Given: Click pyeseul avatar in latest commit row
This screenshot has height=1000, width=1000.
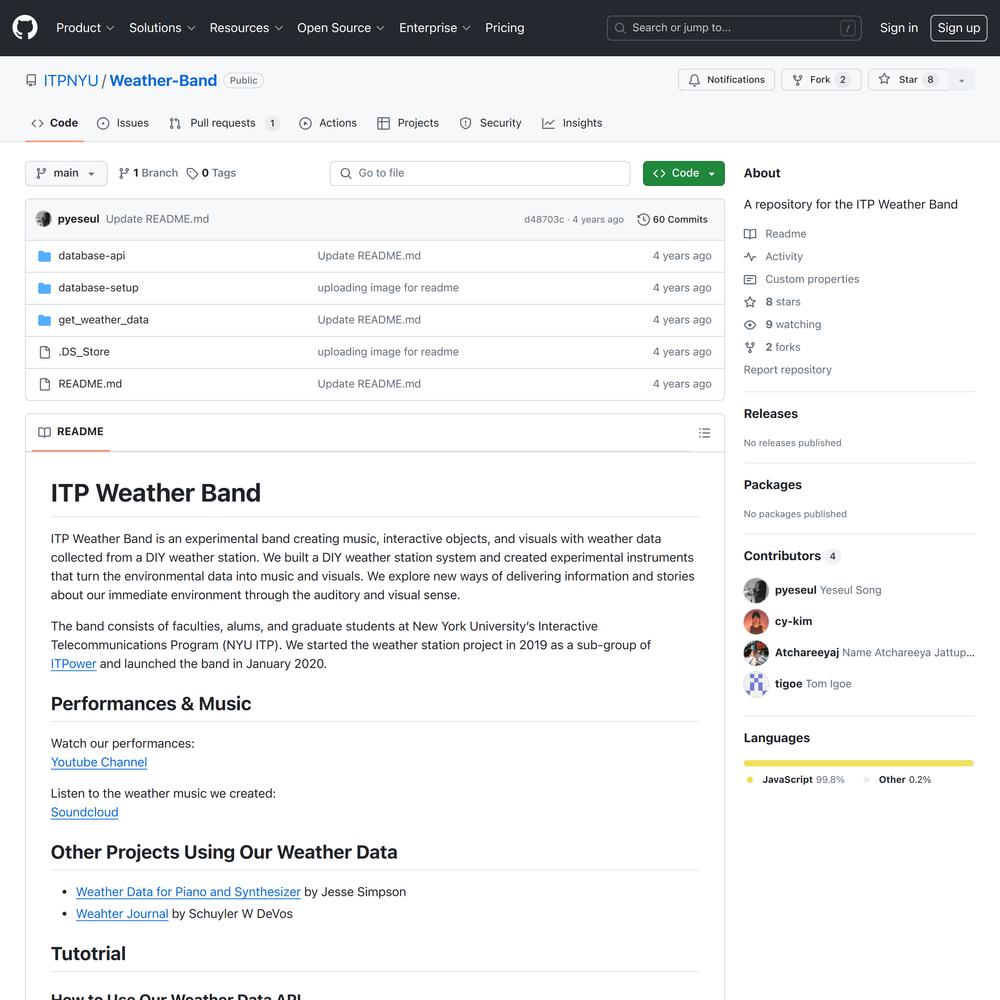Looking at the screenshot, I should coord(43,219).
